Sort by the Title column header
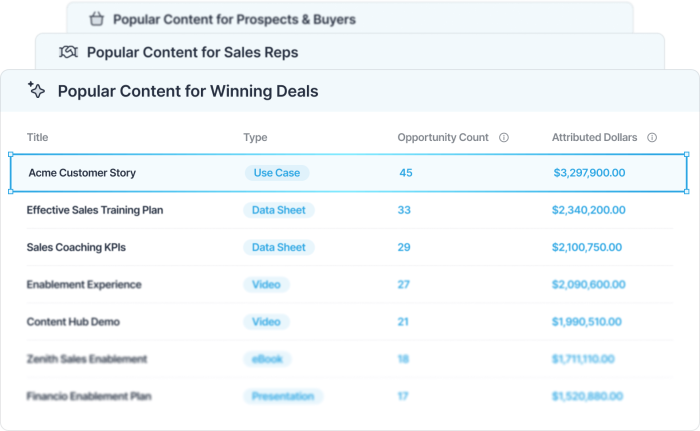The image size is (700, 431). [38, 137]
